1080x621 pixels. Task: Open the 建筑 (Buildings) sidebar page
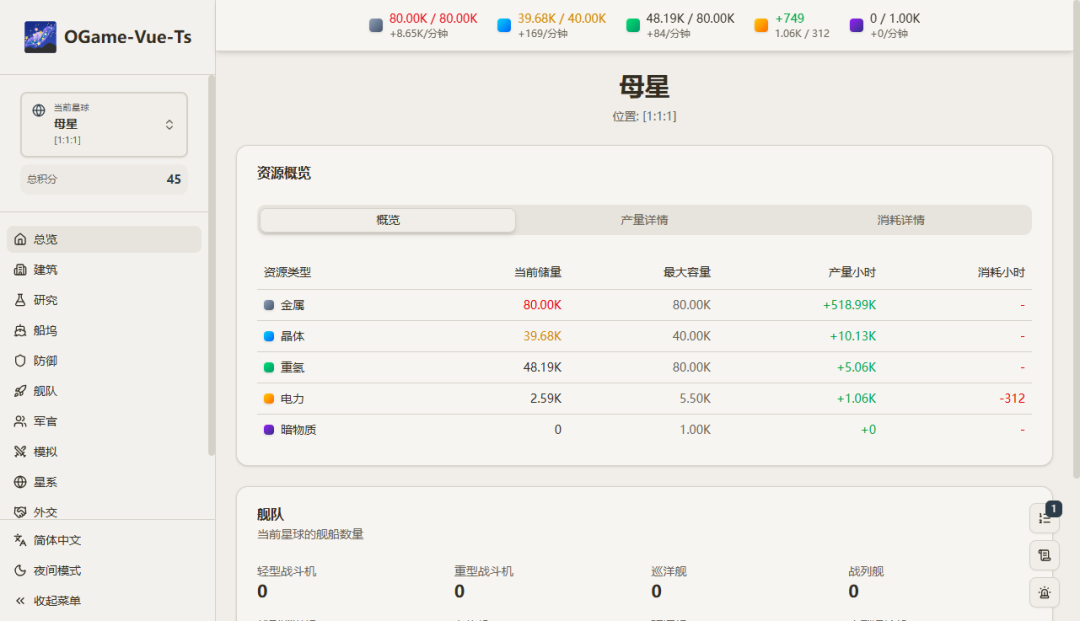pos(45,270)
